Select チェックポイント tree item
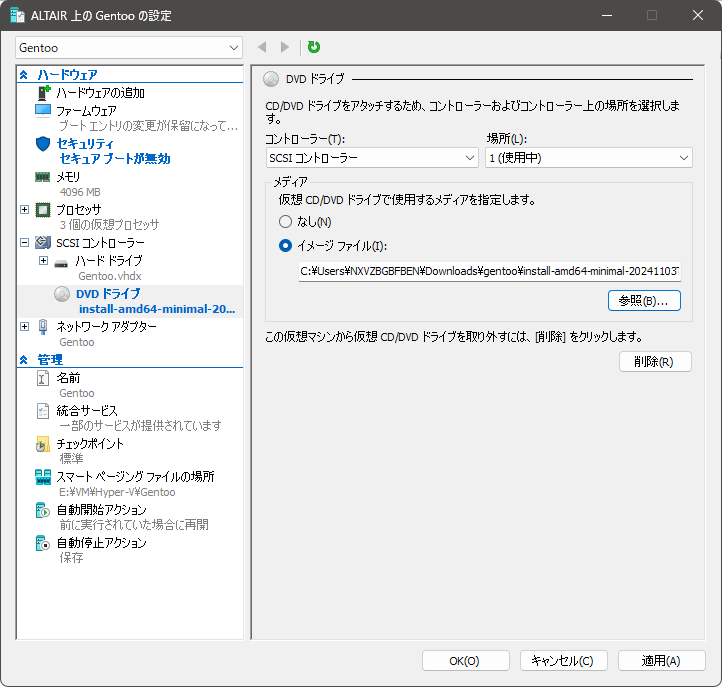The image size is (722, 687). pyautogui.click(x=90, y=444)
